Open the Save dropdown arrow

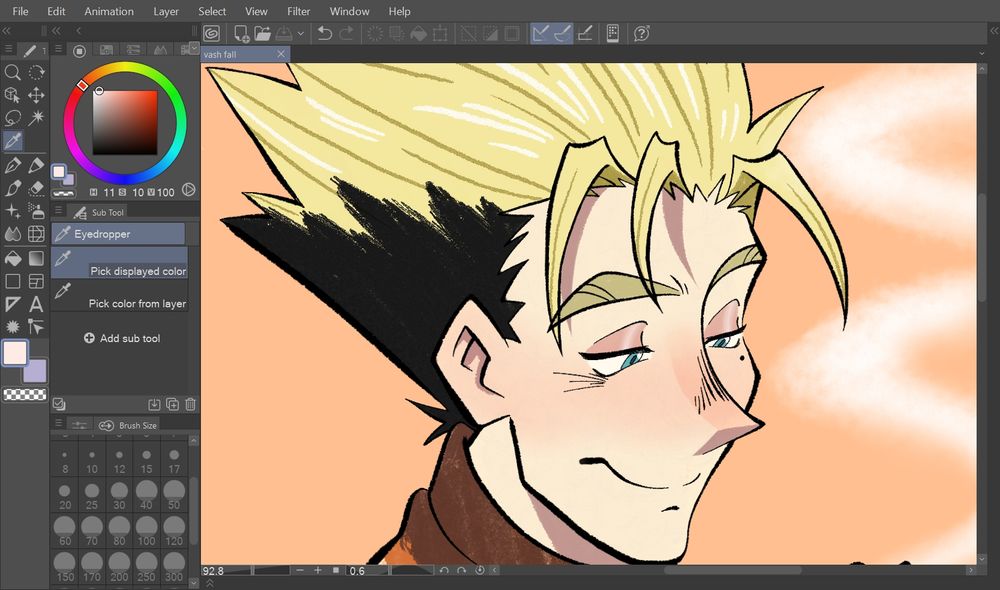tap(300, 34)
